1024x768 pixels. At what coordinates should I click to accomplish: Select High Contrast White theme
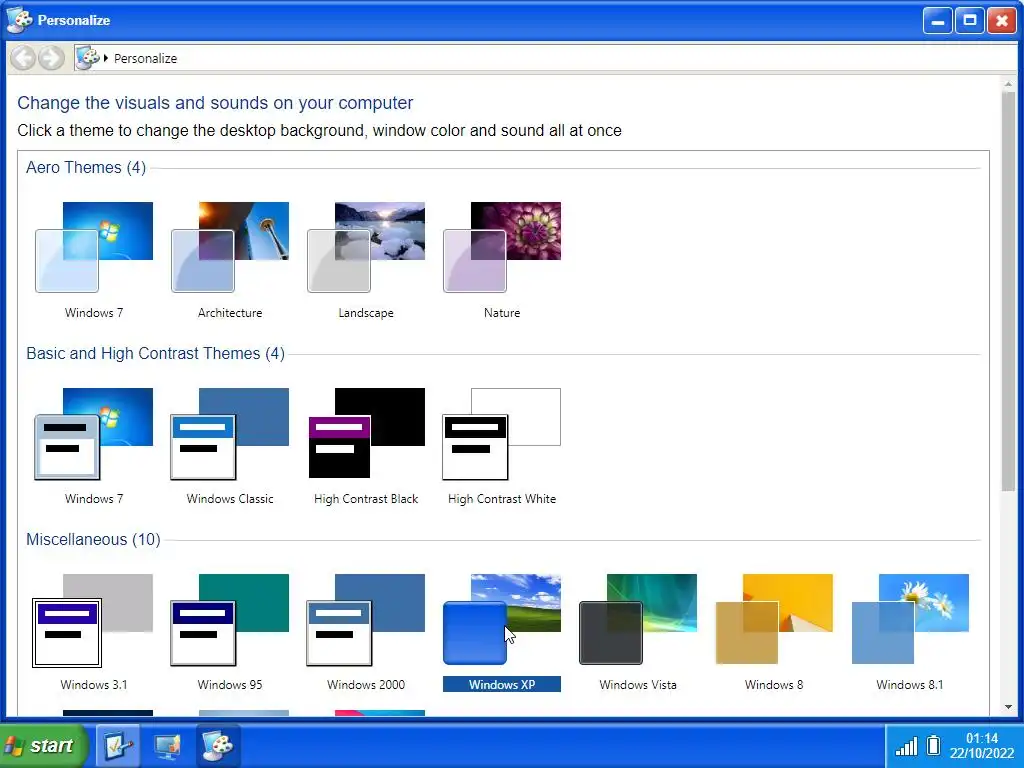click(x=502, y=446)
